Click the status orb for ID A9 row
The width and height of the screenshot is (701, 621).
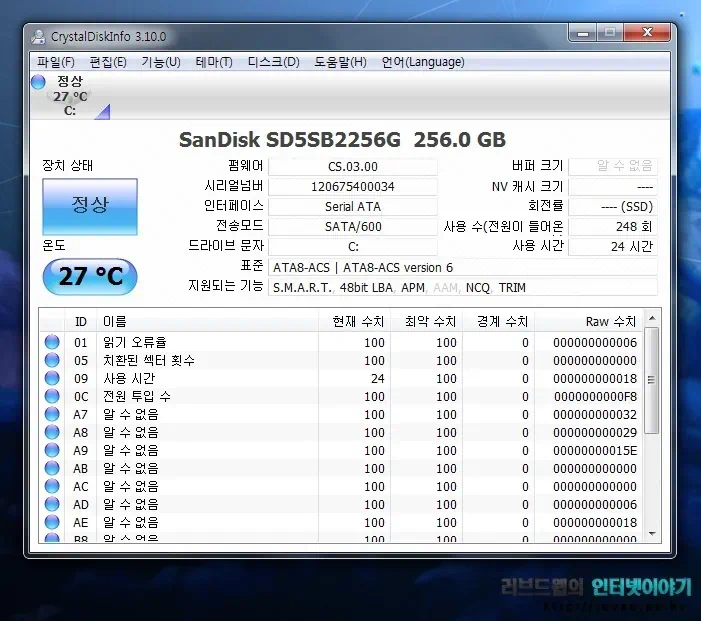[x=52, y=450]
